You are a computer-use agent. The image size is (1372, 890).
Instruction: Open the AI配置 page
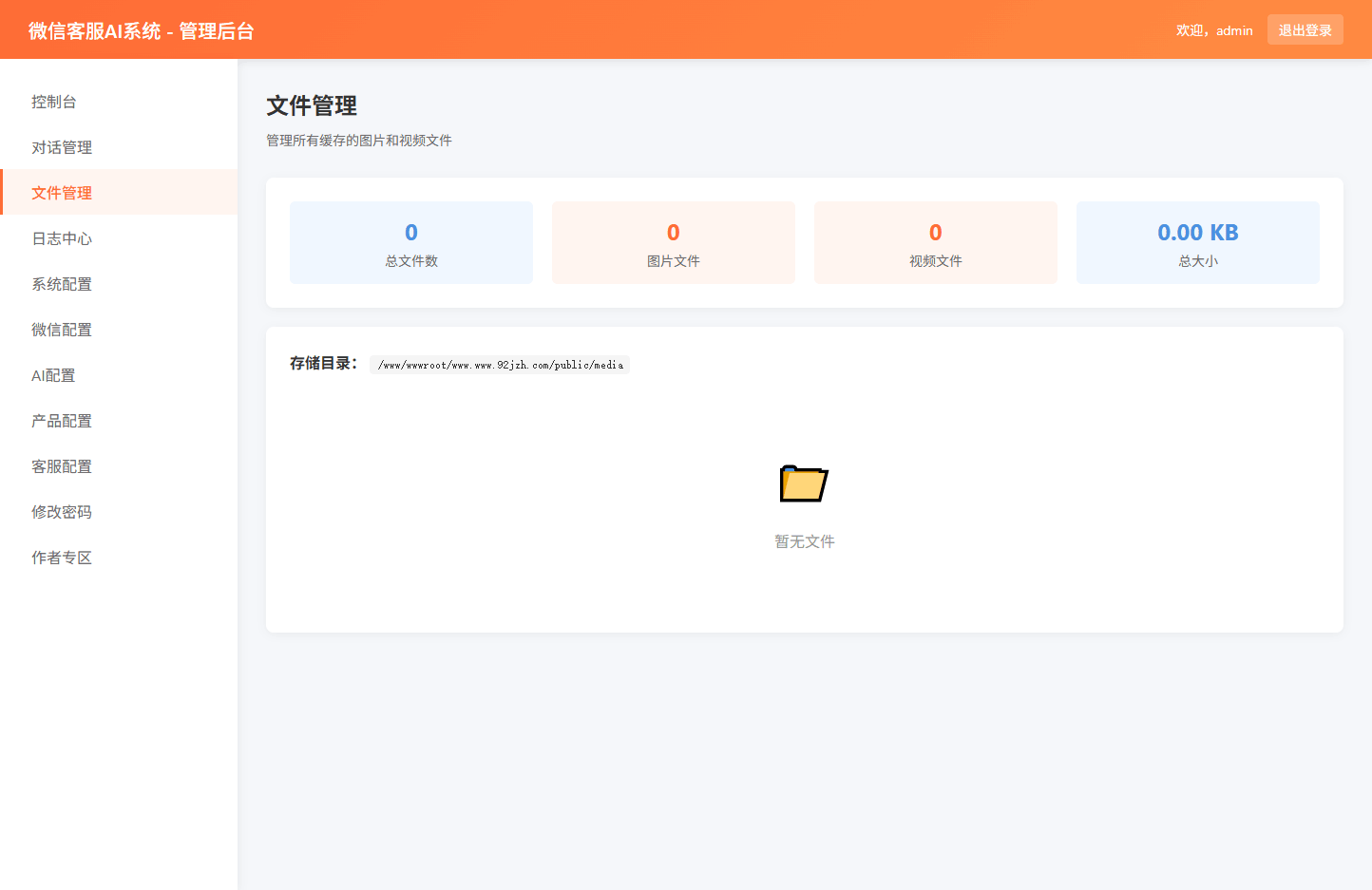(x=54, y=375)
